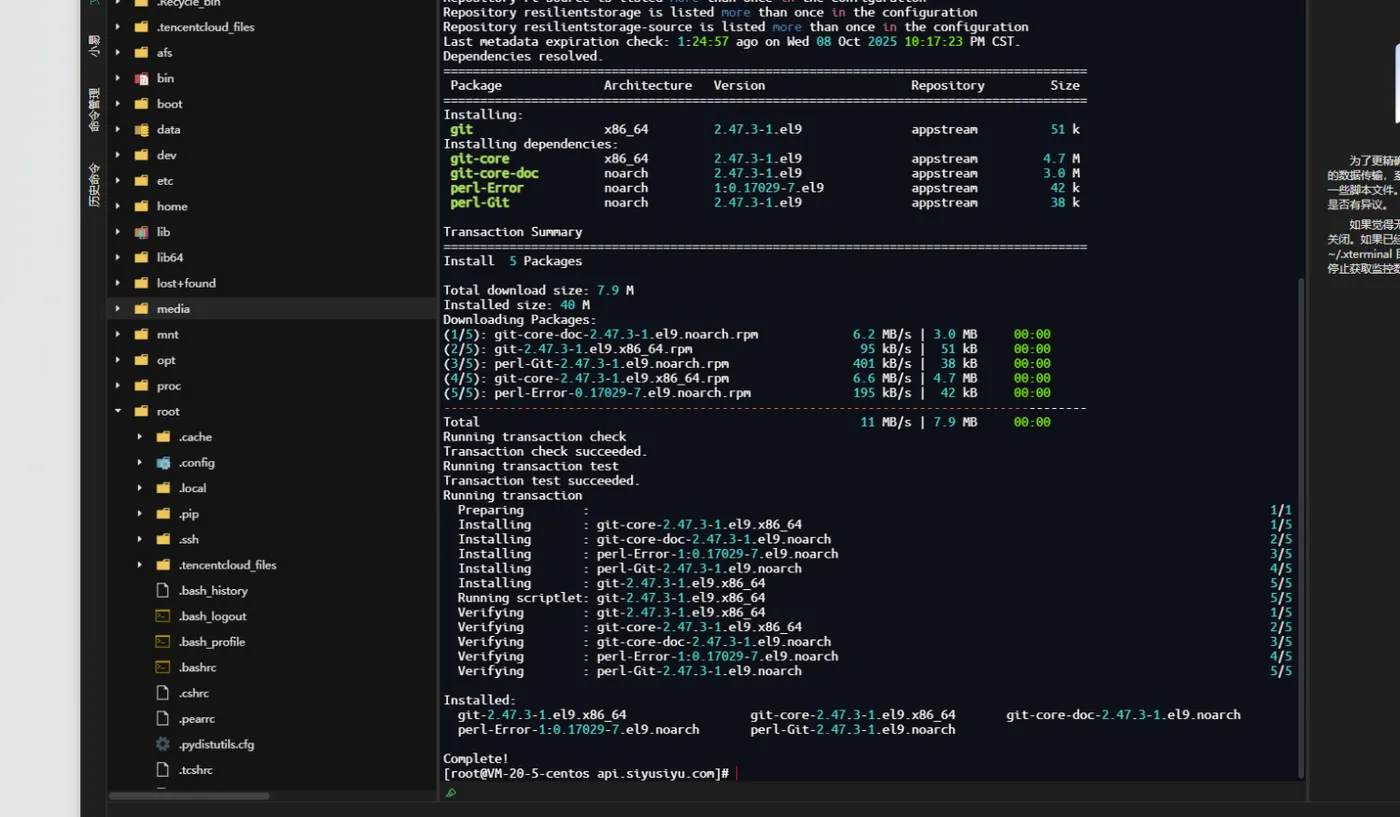Click the file tree horizontal scrollbar
1400x817 pixels.
point(189,796)
